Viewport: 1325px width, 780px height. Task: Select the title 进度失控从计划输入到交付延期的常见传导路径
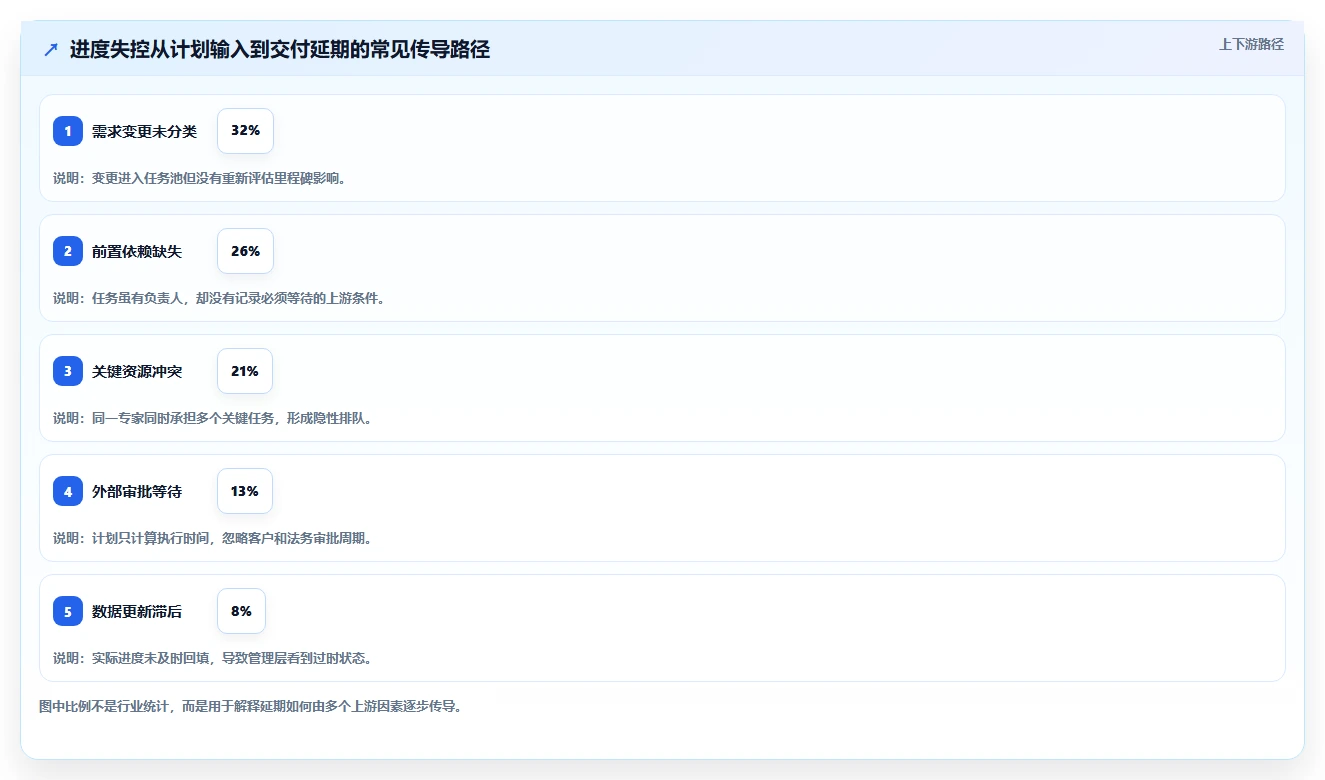[x=280, y=50]
